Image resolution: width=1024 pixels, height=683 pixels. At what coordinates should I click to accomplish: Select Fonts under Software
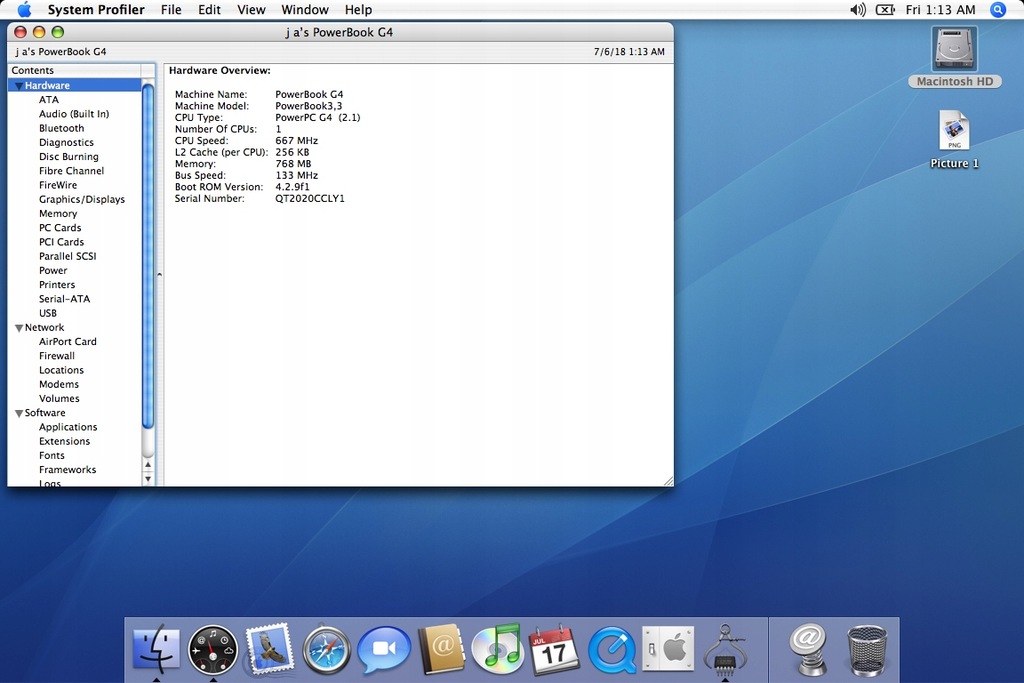click(x=52, y=456)
